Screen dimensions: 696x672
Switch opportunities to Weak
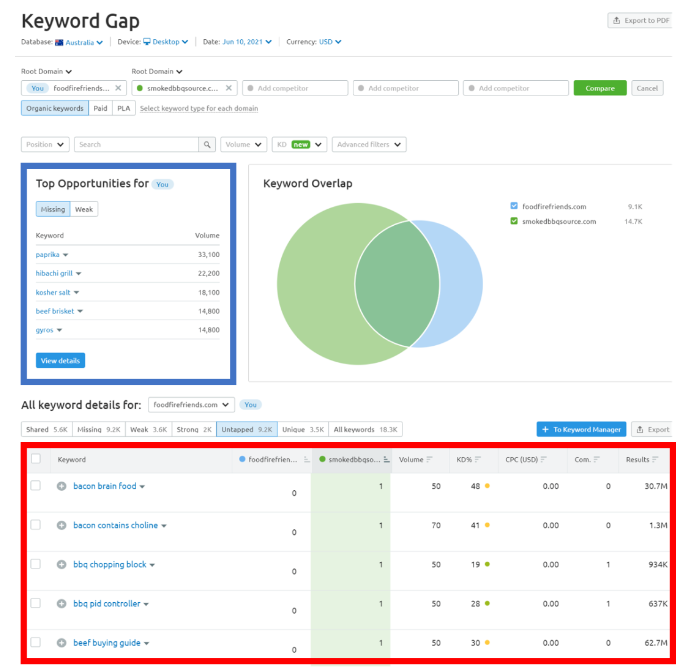coord(84,209)
